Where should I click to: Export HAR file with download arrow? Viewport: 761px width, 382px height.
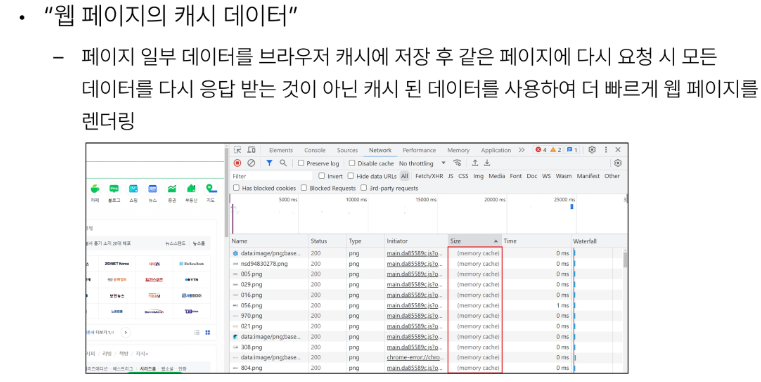tap(487, 163)
